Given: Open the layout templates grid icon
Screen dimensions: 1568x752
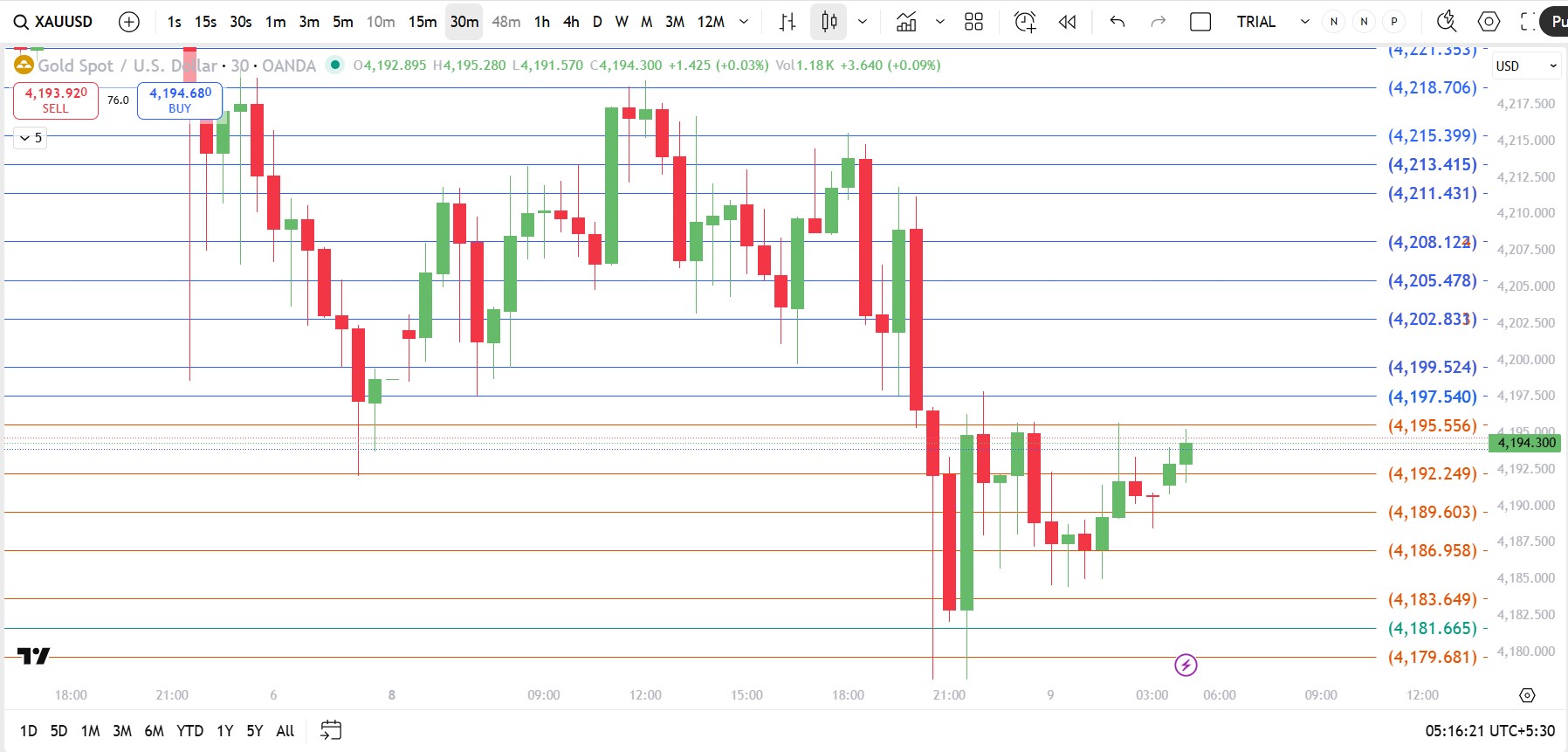Looking at the screenshot, I should click(973, 22).
